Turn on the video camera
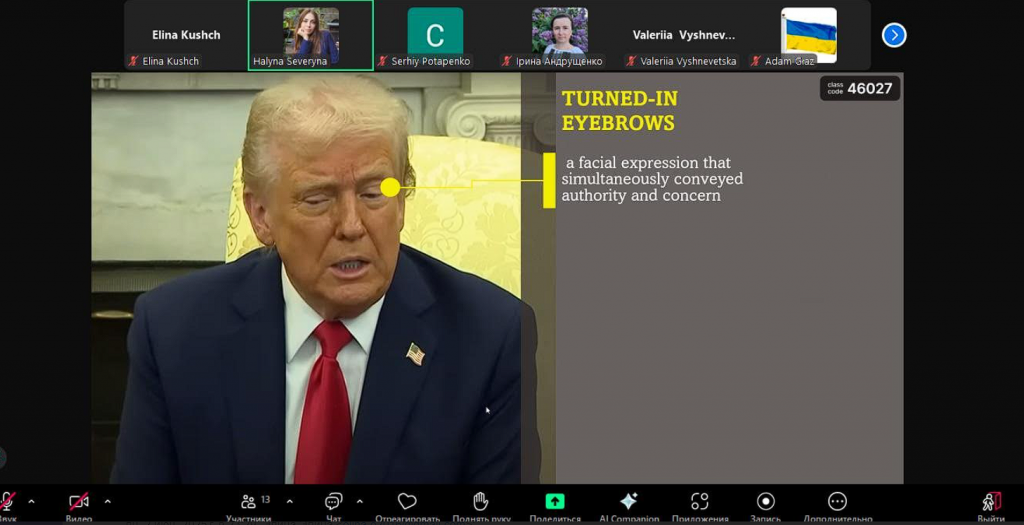 (79, 502)
